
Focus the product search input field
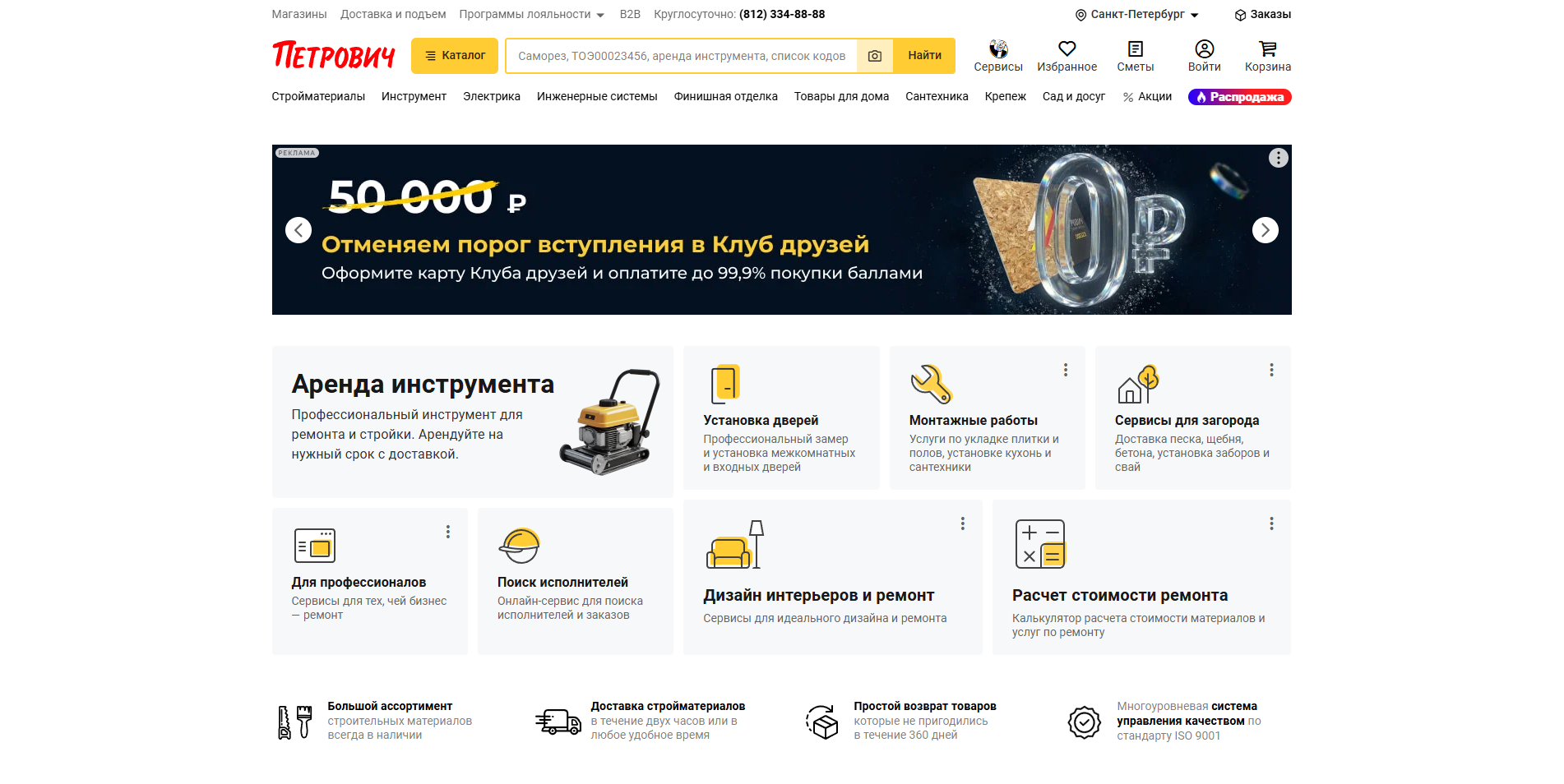tap(682, 56)
